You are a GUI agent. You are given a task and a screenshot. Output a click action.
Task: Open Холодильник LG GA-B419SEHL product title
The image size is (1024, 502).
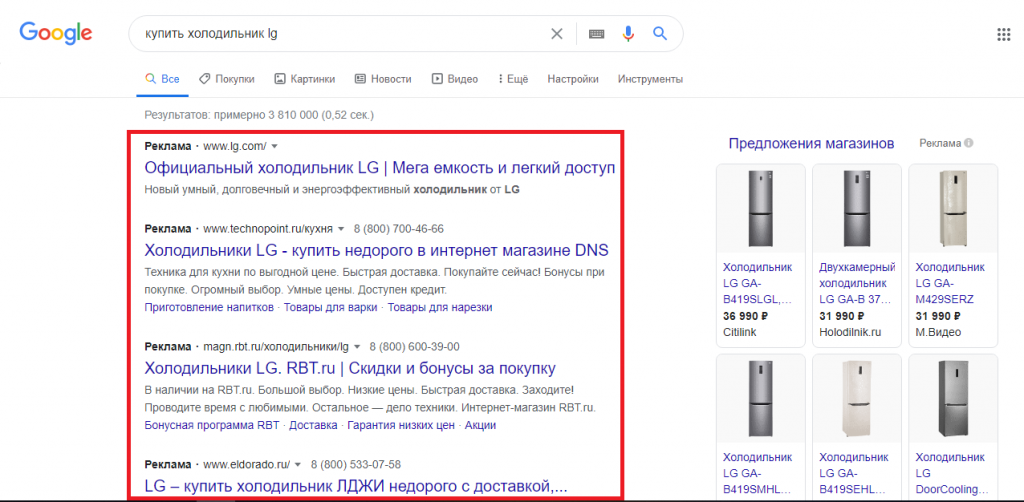[x=854, y=473]
